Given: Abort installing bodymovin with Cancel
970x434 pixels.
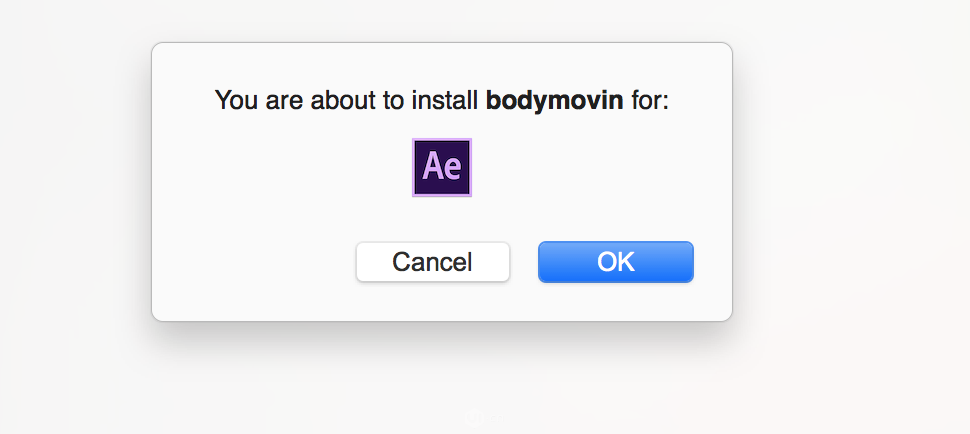Looking at the screenshot, I should pyautogui.click(x=433, y=262).
